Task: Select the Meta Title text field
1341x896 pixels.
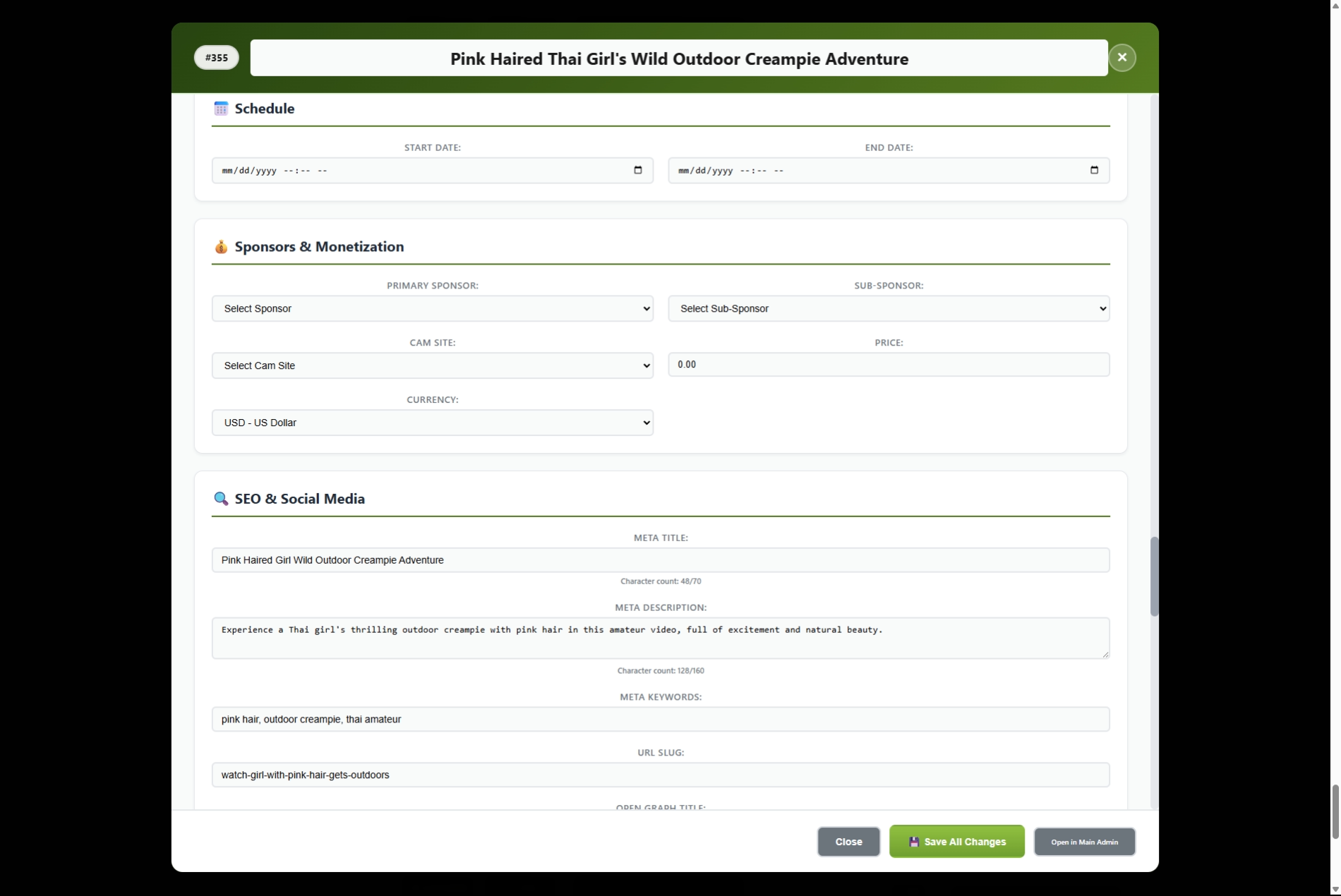Action: (661, 559)
